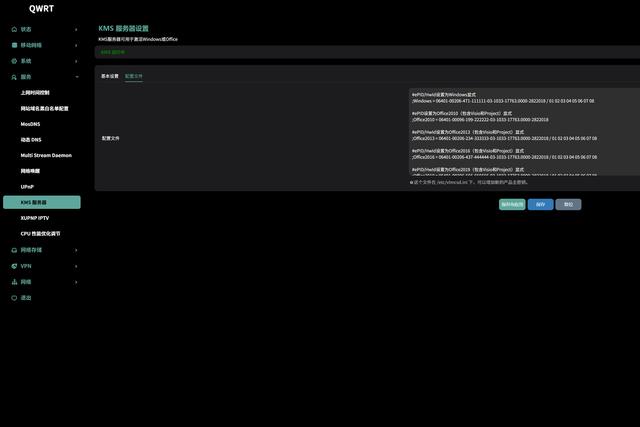
Task: Click the Office2010 ePID config line
Action: [480, 120]
